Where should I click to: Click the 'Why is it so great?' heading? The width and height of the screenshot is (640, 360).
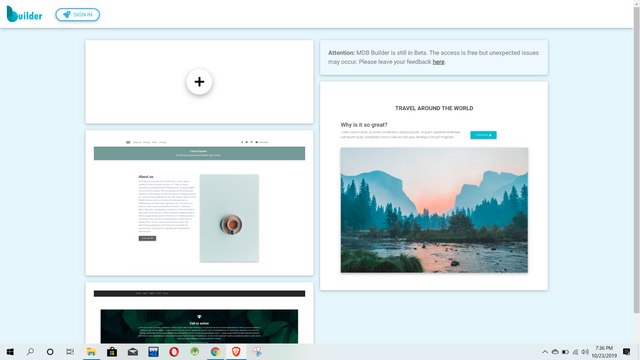[x=364, y=125]
